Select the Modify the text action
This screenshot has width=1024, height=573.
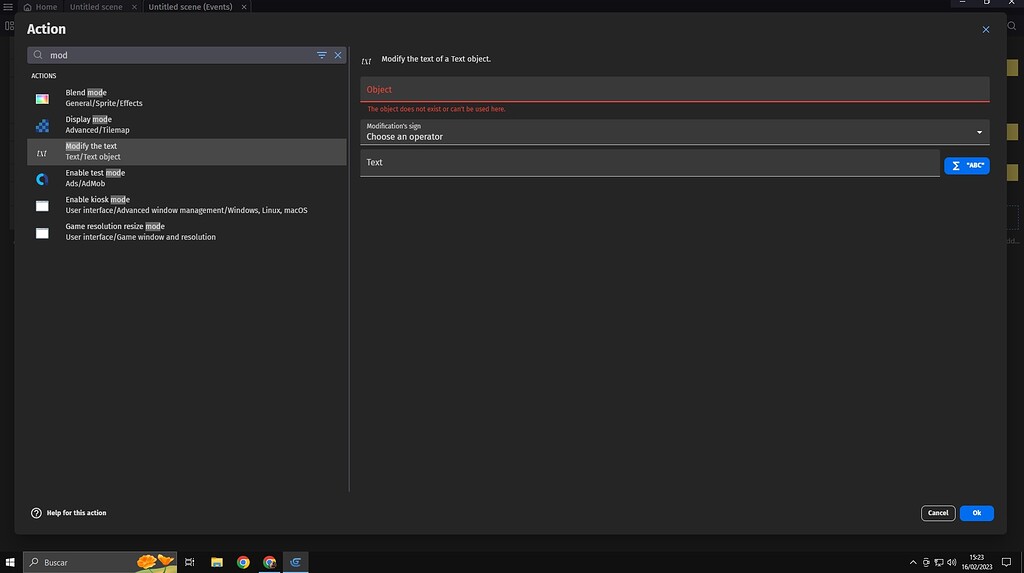pyautogui.click(x=187, y=152)
